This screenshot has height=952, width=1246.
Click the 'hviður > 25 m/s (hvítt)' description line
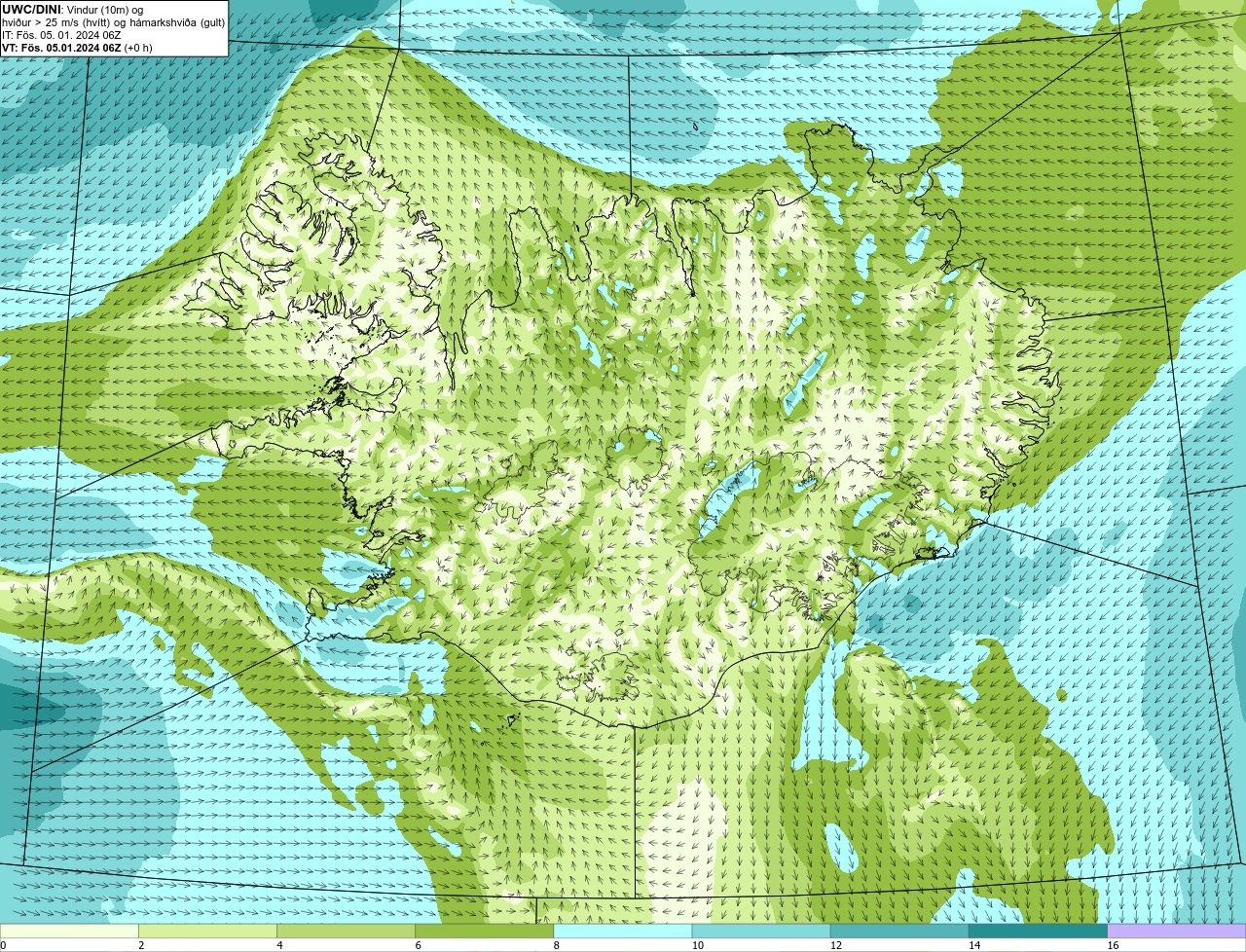(x=113, y=22)
